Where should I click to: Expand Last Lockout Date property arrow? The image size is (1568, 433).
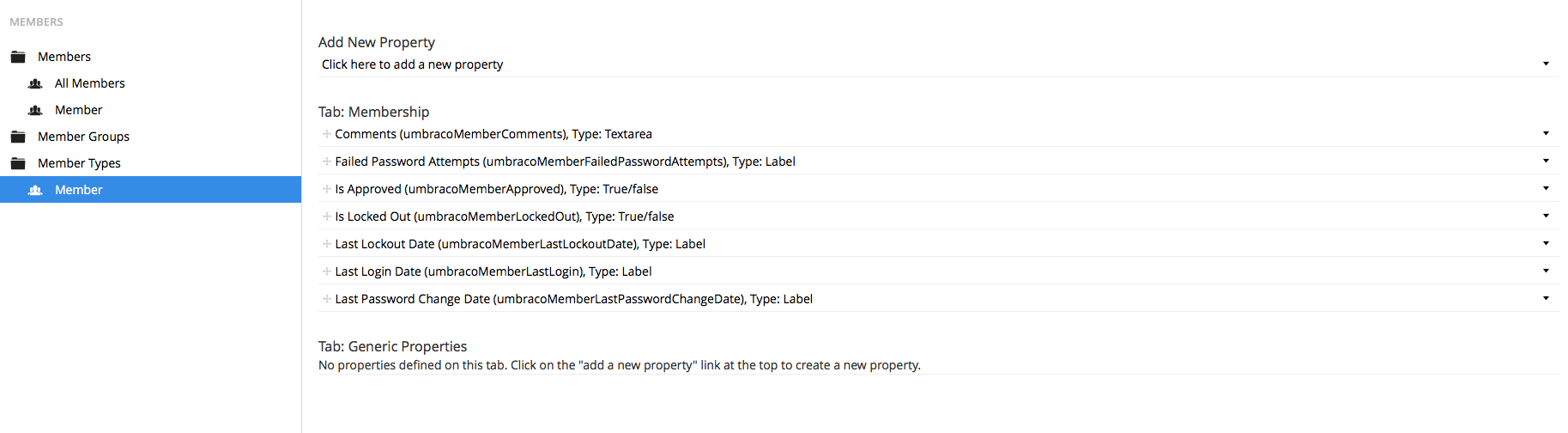[x=1546, y=243]
